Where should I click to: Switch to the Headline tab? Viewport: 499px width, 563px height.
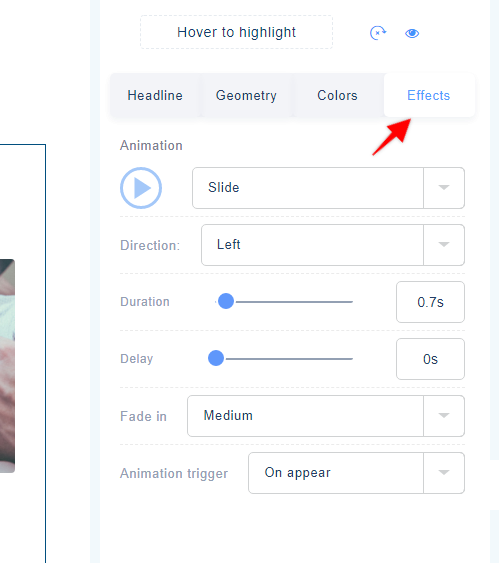coord(155,96)
